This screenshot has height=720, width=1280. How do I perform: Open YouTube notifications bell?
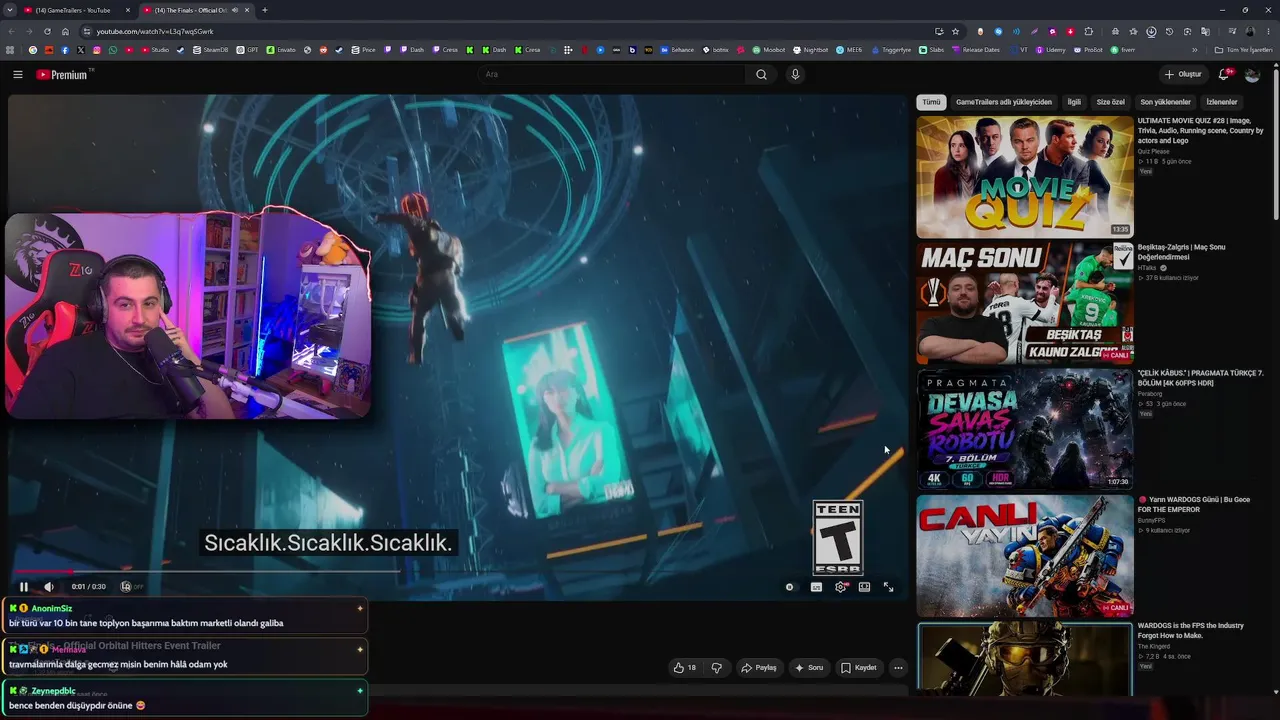[1224, 74]
